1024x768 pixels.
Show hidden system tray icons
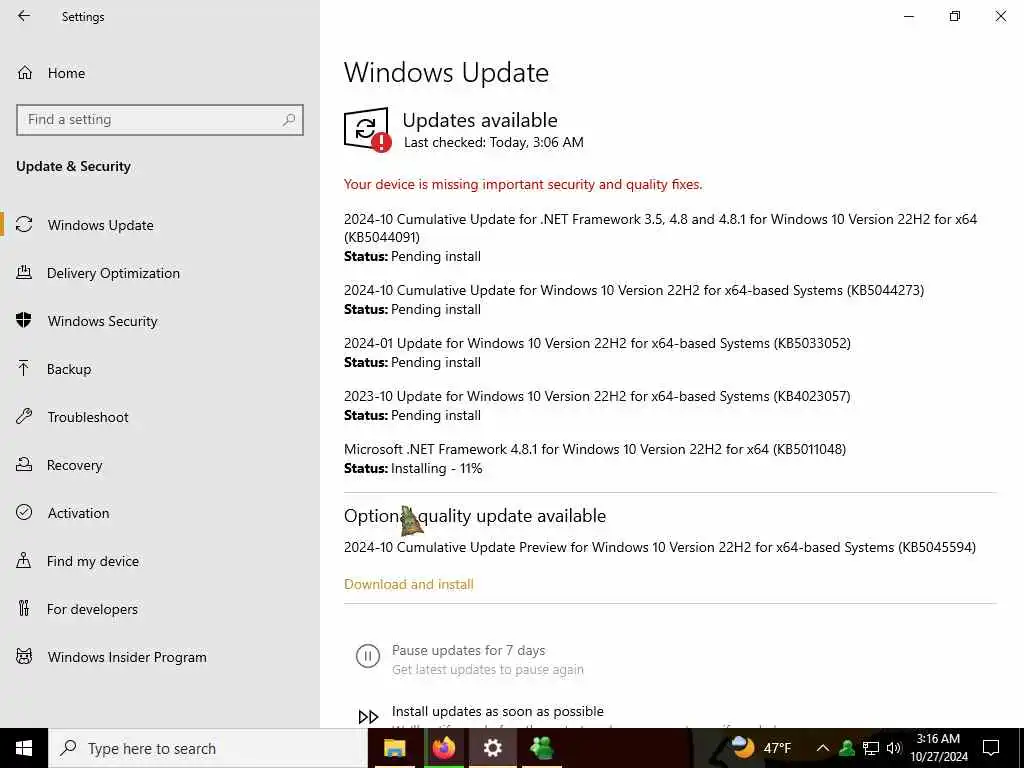(823, 748)
